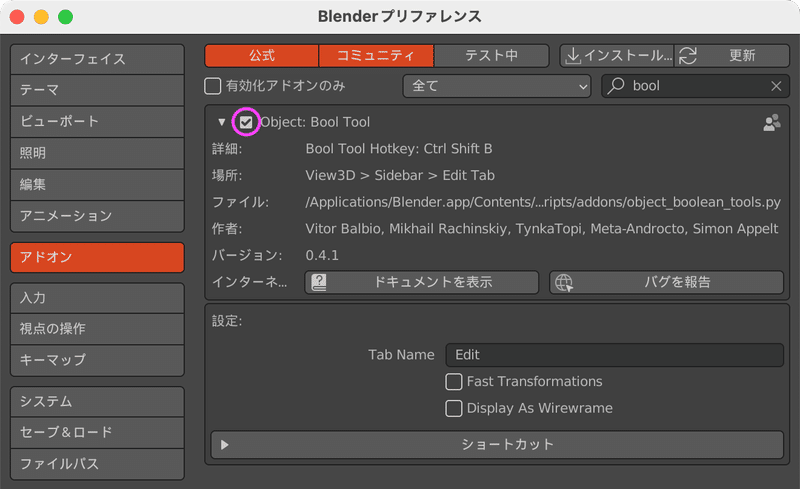Enable Fast Transformations checkbox
Image resolution: width=800 pixels, height=489 pixels.
coord(454,381)
